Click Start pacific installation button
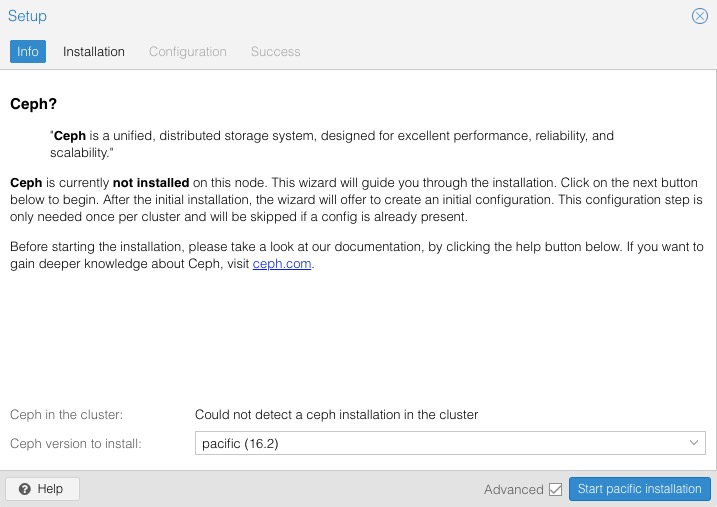Screen dimensions: 717x507 tap(639, 489)
